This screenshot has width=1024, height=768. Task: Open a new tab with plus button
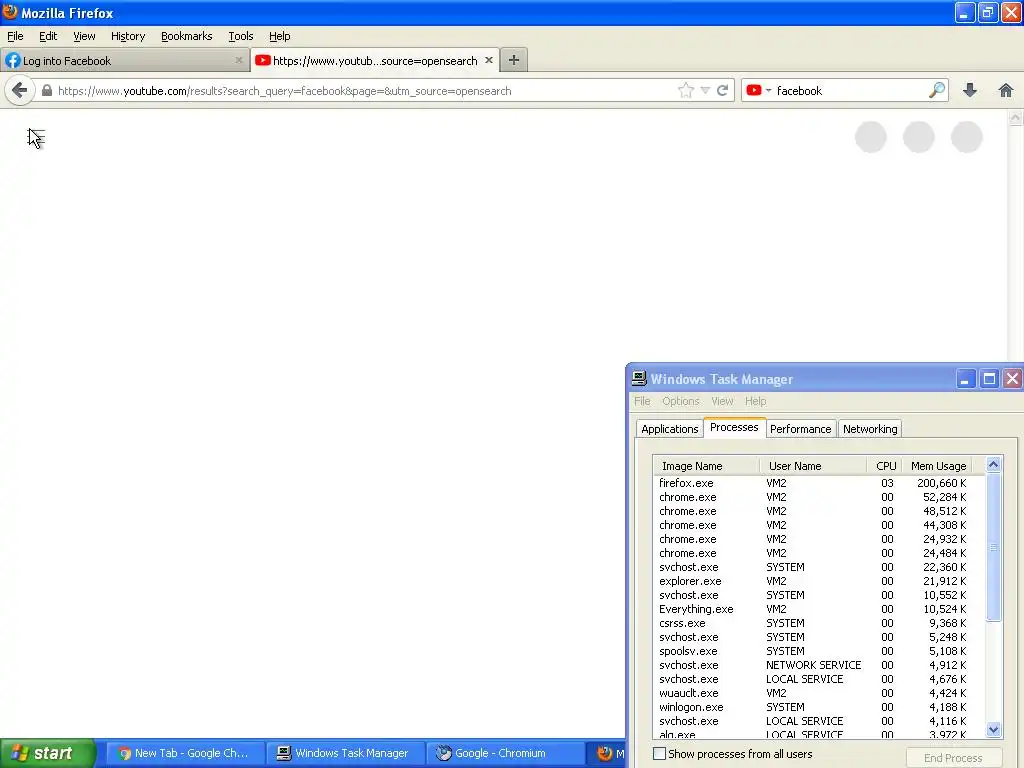tap(514, 60)
